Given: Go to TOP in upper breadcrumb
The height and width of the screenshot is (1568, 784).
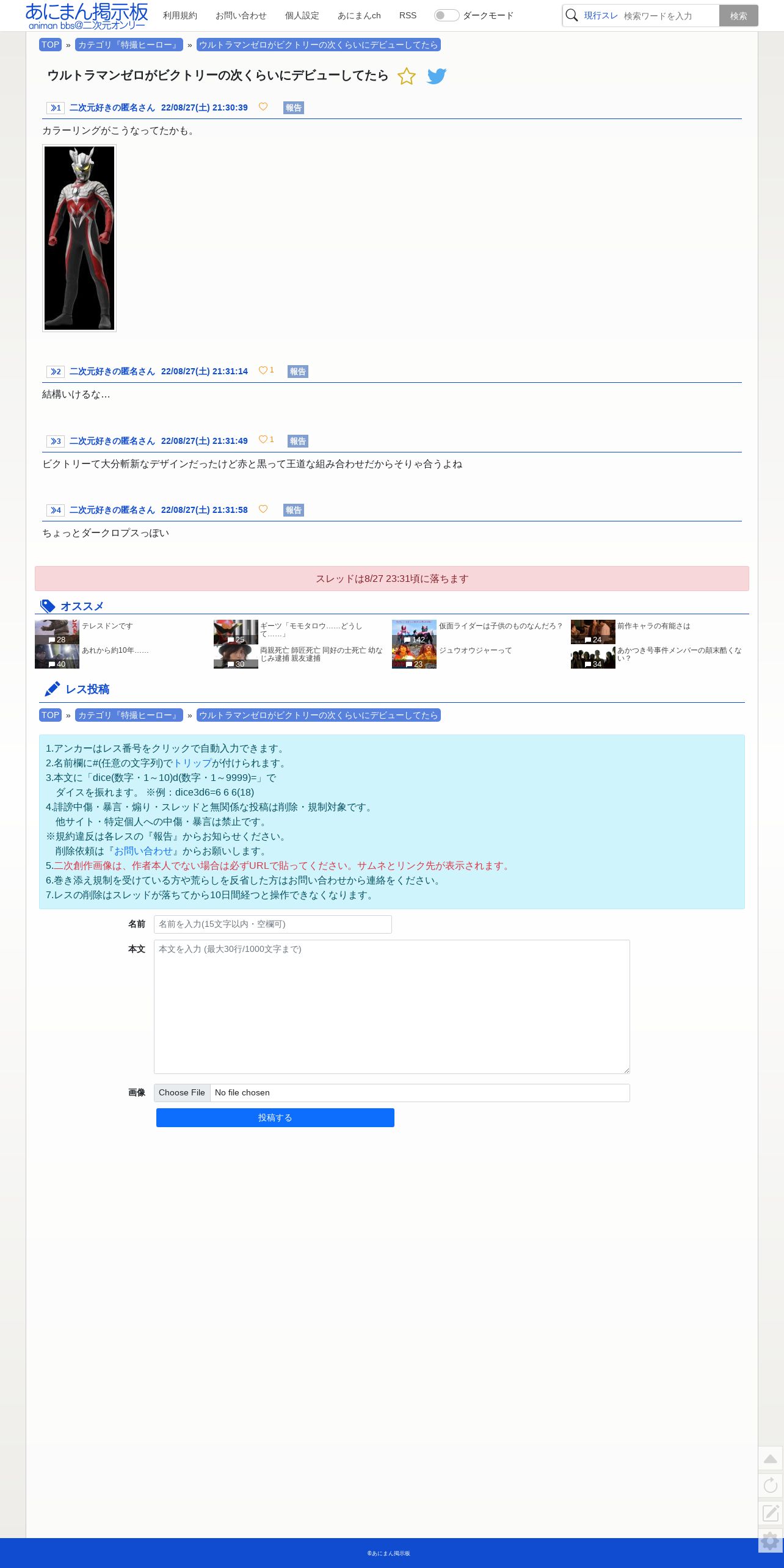Looking at the screenshot, I should [x=50, y=45].
